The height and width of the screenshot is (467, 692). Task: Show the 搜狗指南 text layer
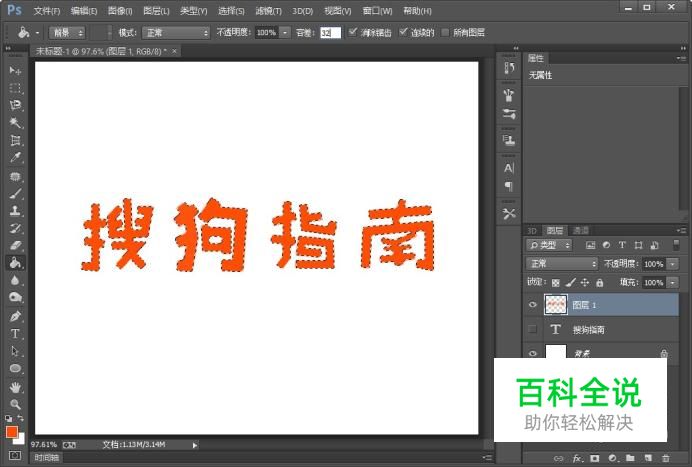point(533,329)
